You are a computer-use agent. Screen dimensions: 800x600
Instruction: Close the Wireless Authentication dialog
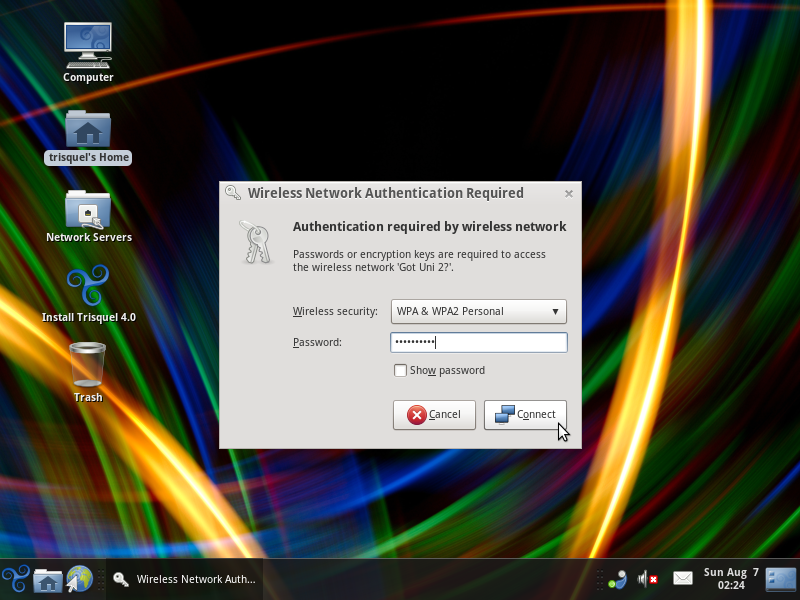point(569,194)
